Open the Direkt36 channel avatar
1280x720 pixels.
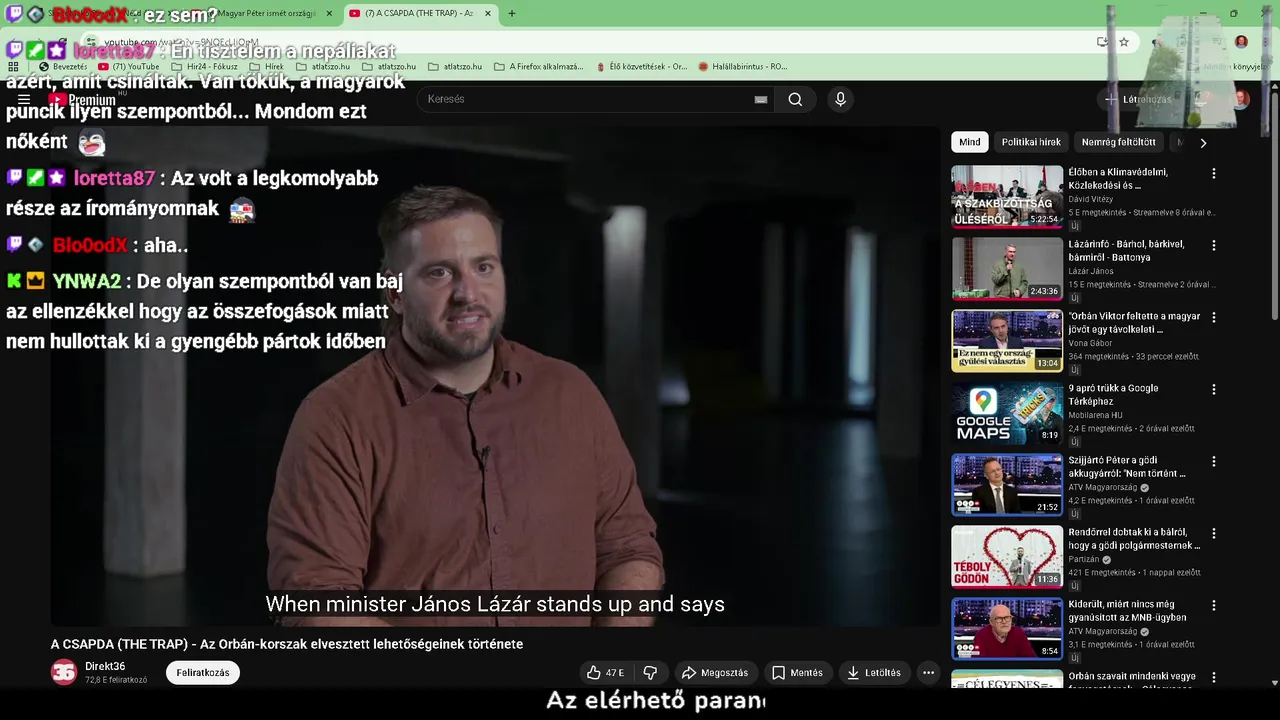click(64, 673)
